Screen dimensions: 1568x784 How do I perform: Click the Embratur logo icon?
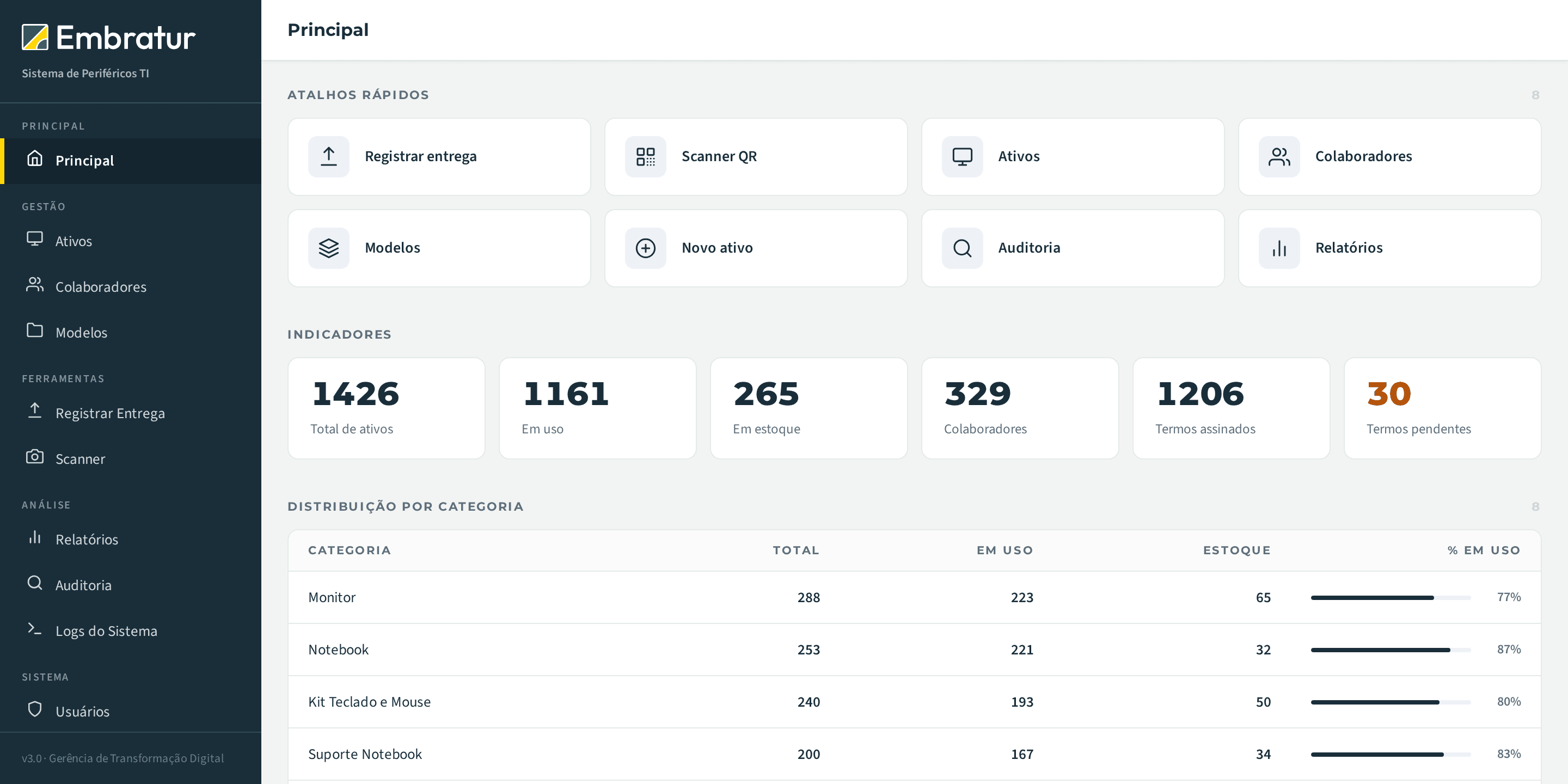[x=35, y=37]
